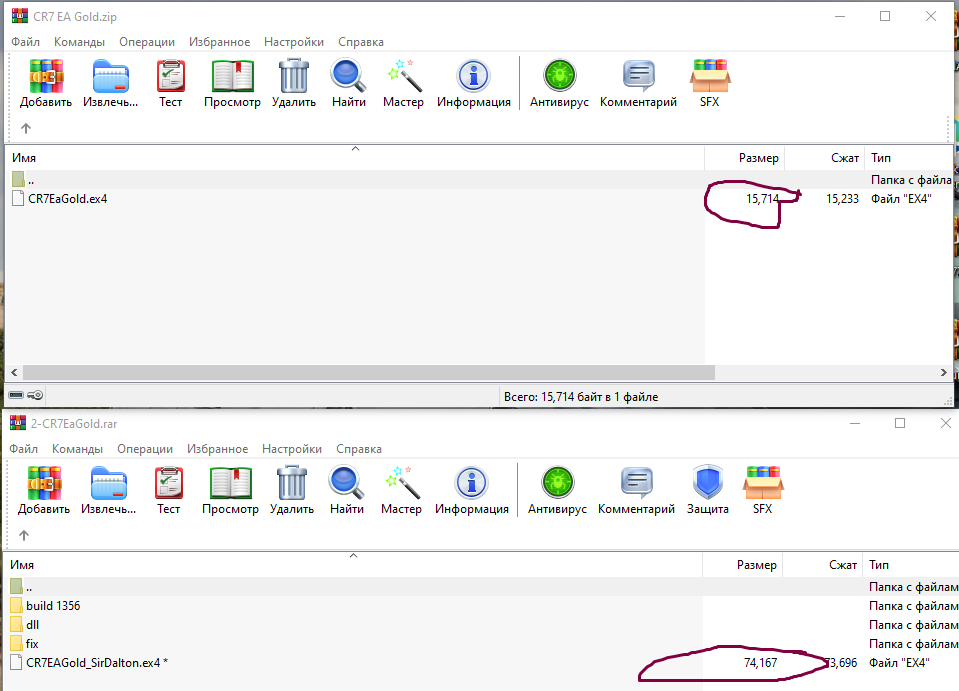Click horizontal scrollbar right arrow in zip window

[944, 372]
